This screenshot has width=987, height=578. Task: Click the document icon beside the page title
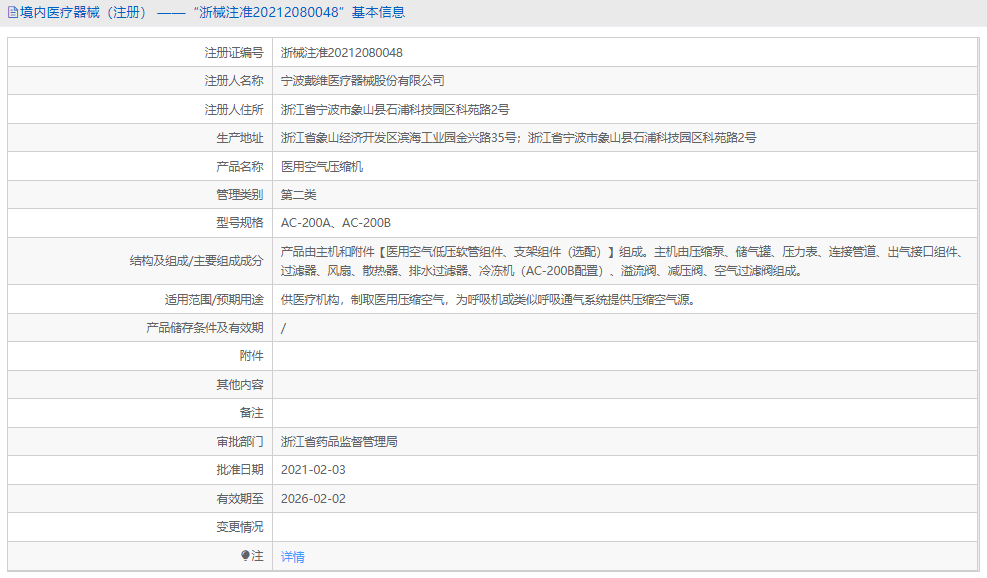[x=12, y=11]
